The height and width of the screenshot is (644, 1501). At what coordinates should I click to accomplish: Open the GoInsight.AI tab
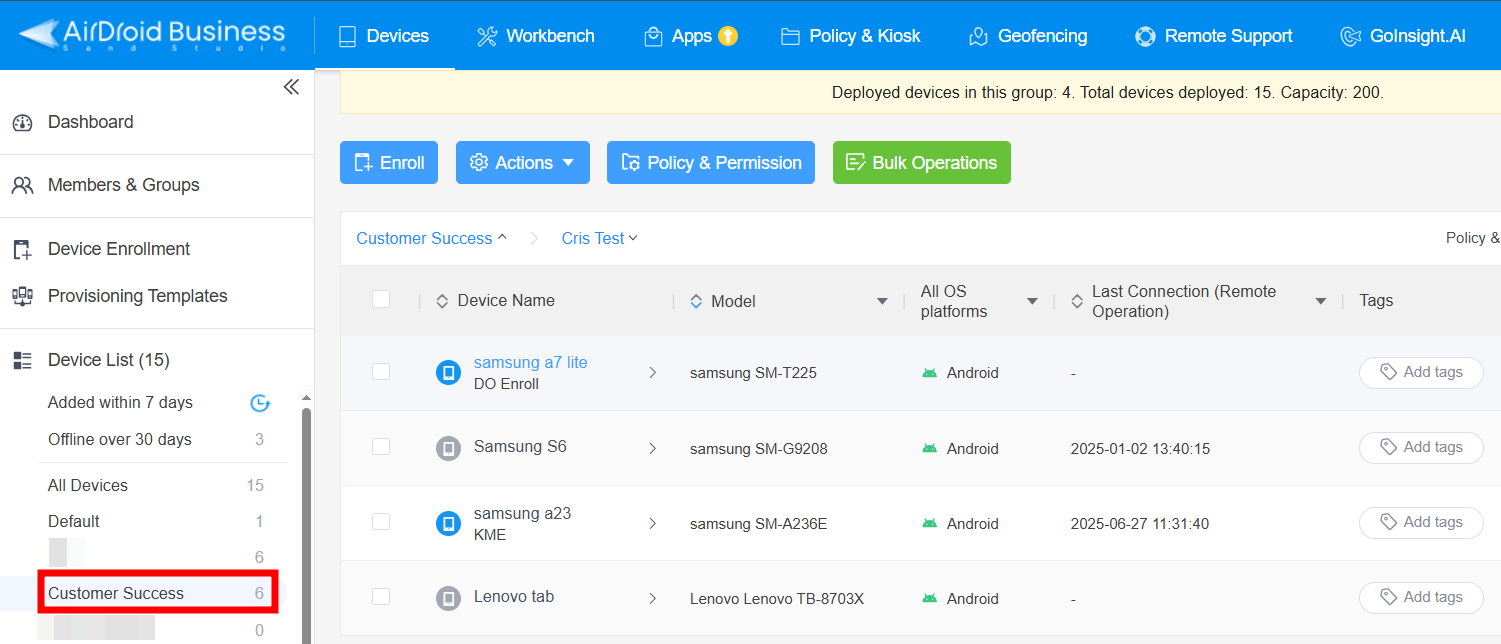click(x=1403, y=36)
